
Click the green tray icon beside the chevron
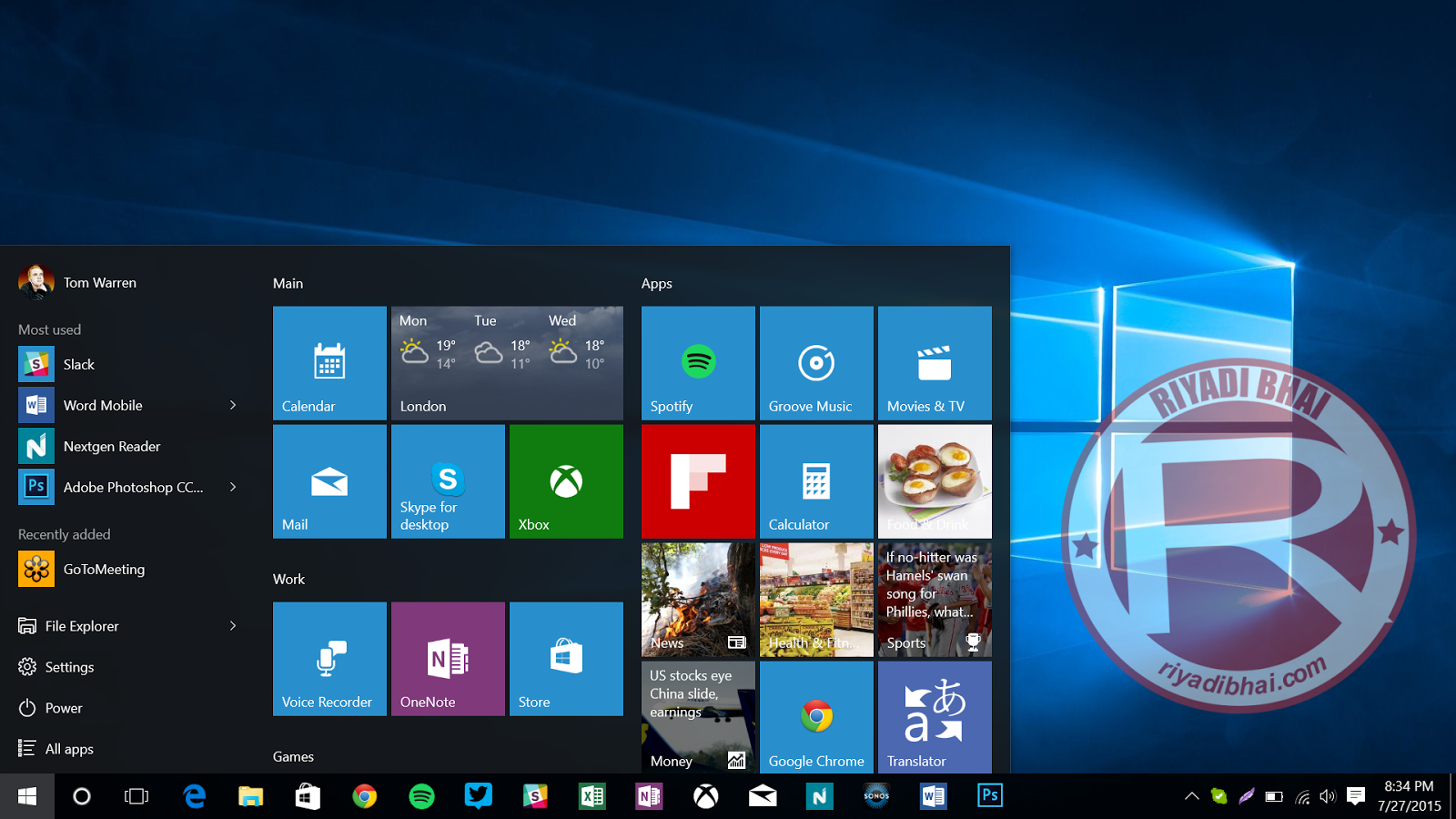1218,796
